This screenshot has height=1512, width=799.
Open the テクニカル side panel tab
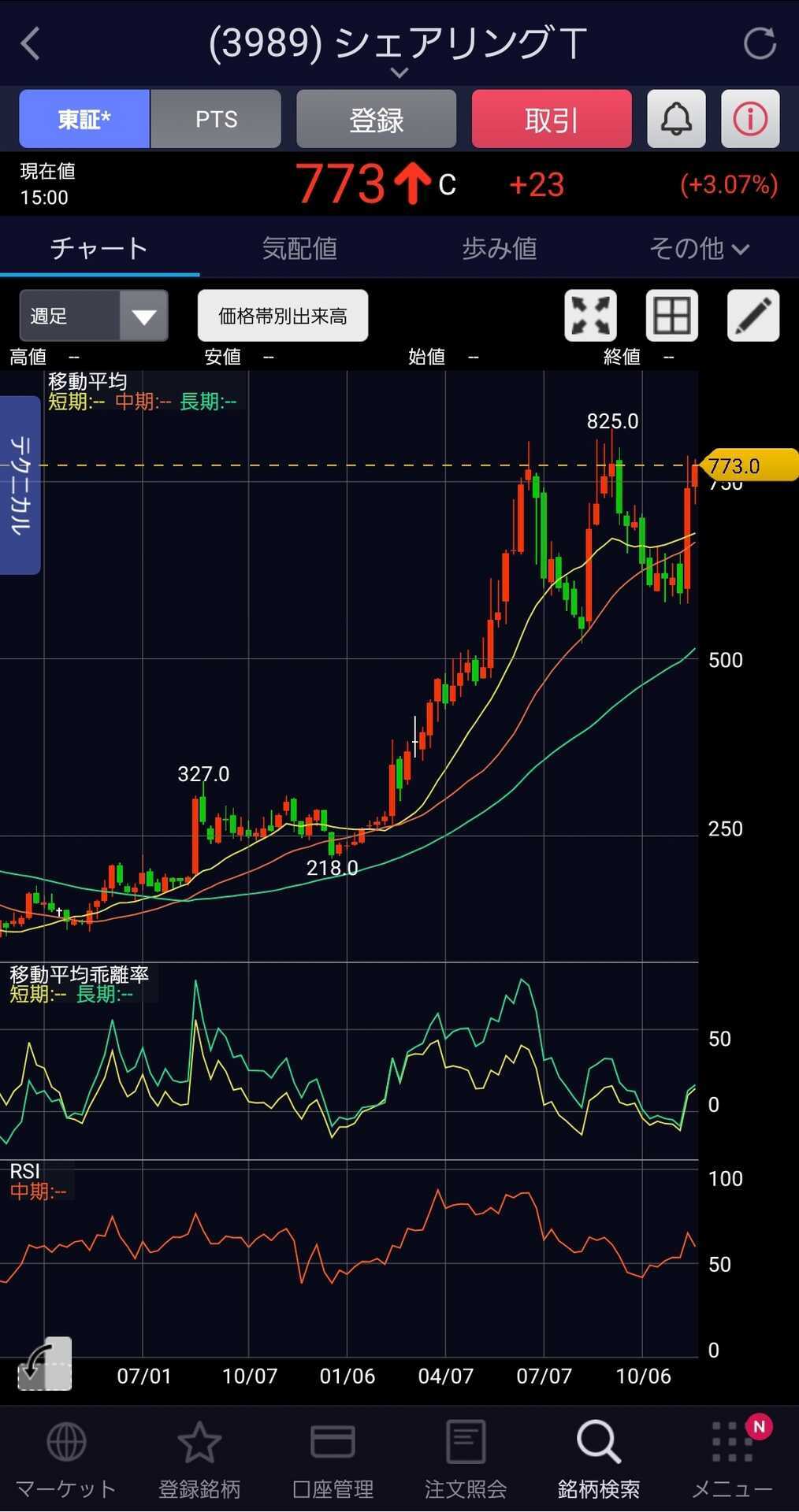[x=20, y=485]
